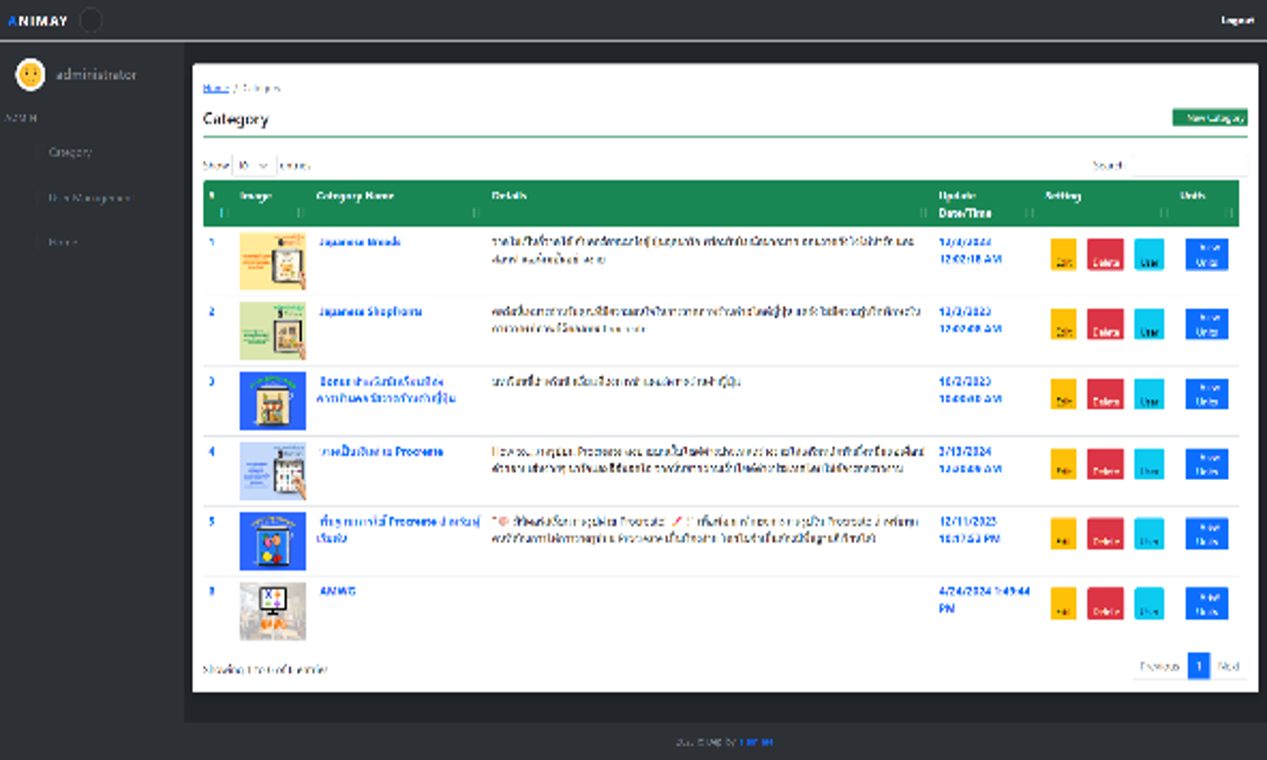Click Home breadcrumb link

(215, 88)
